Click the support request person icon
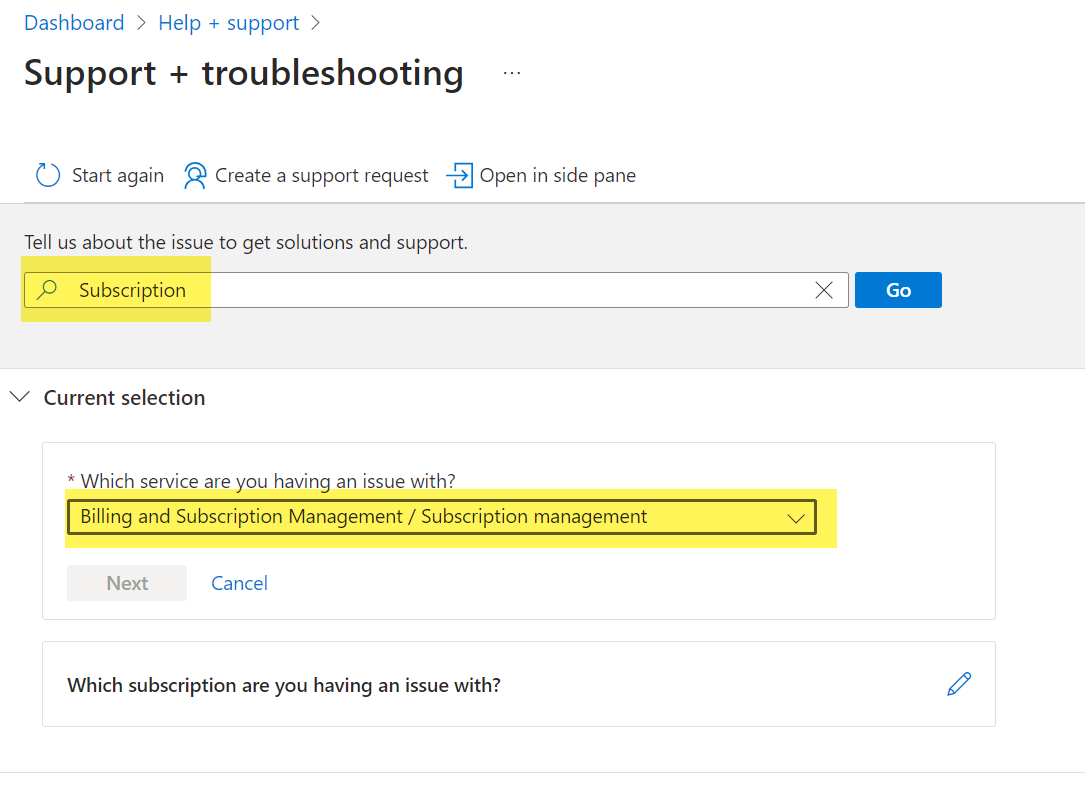Image resolution: width=1085 pixels, height=809 pixels. (195, 175)
